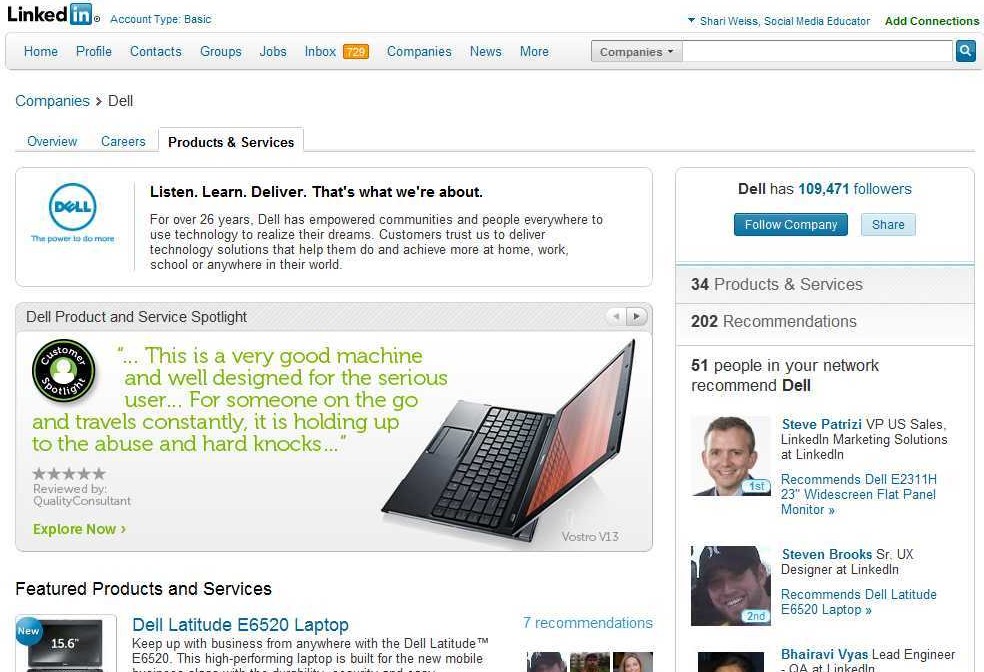Image resolution: width=984 pixels, height=672 pixels.
Task: Focus the top search input field
Action: click(x=817, y=51)
